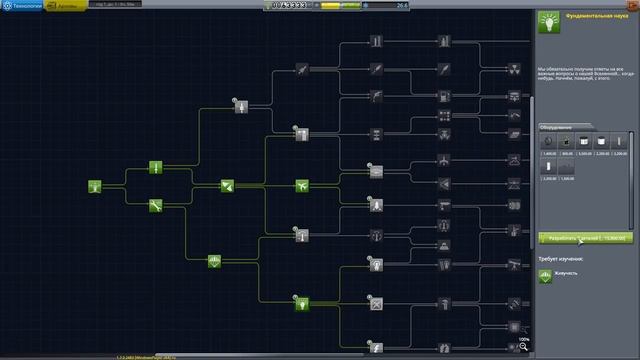
Task: Select the part thumbnail priced 1,500.00
Action: [566, 167]
